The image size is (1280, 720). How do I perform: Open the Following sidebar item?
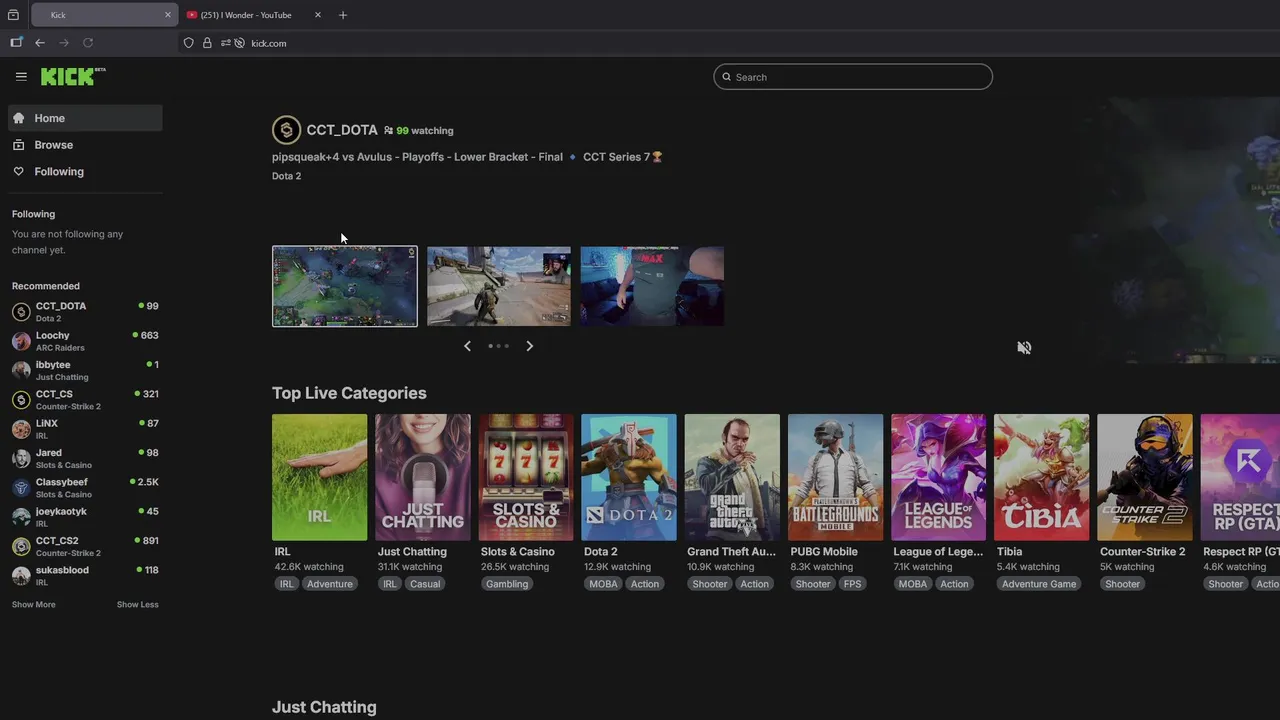coord(85,172)
